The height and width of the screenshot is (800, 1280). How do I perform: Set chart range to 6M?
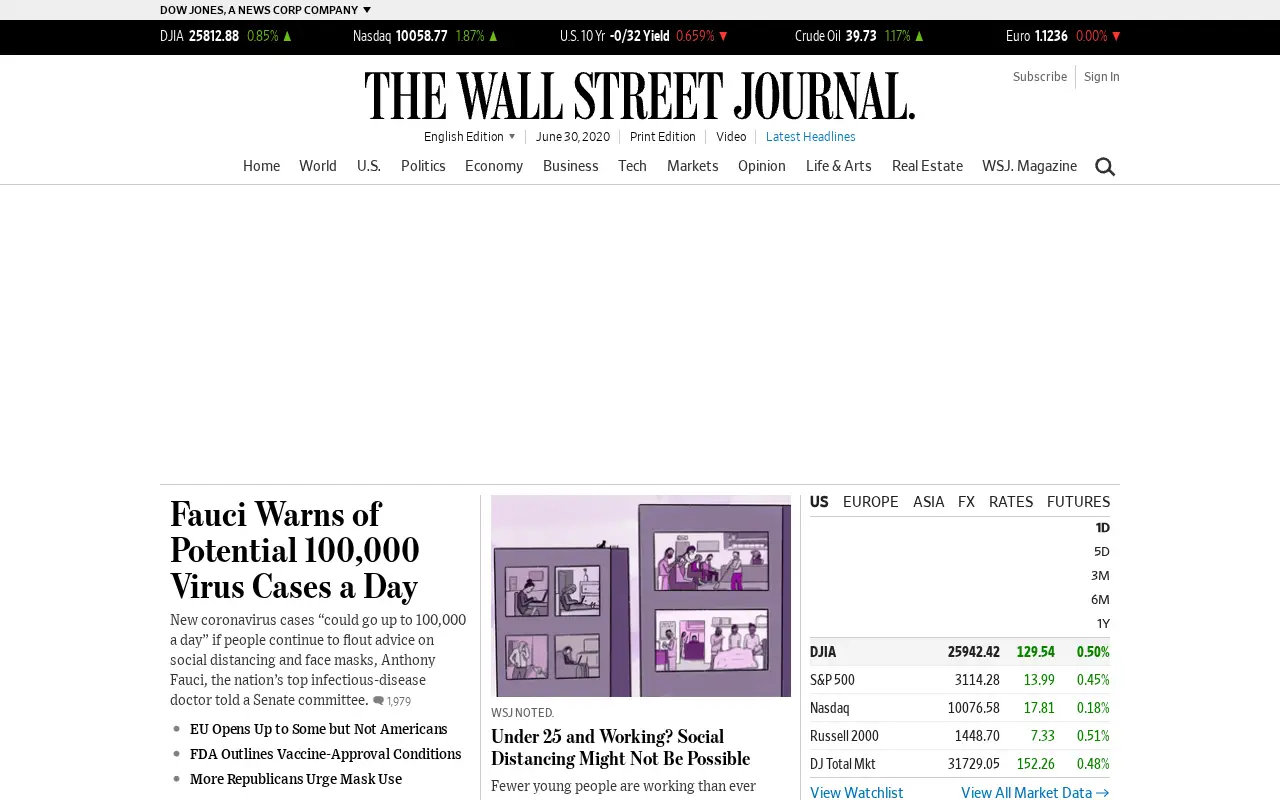click(x=1100, y=600)
